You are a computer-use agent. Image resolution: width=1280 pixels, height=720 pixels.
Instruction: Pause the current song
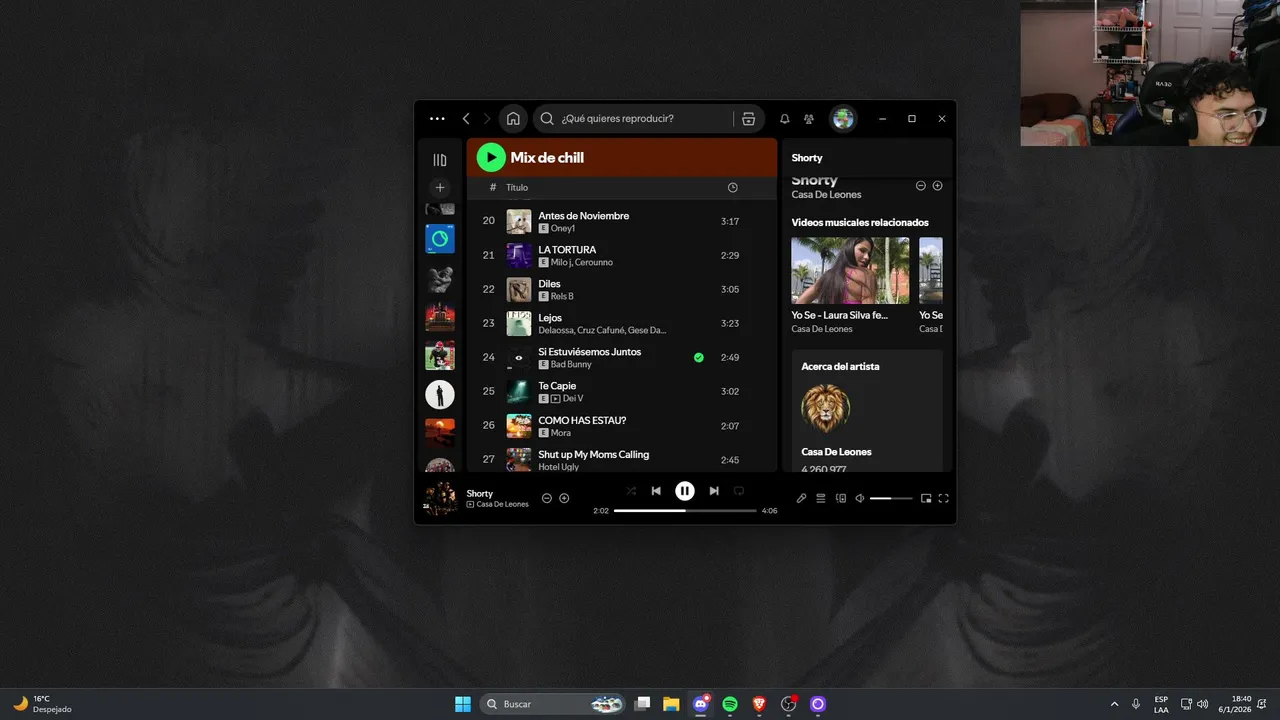click(685, 491)
